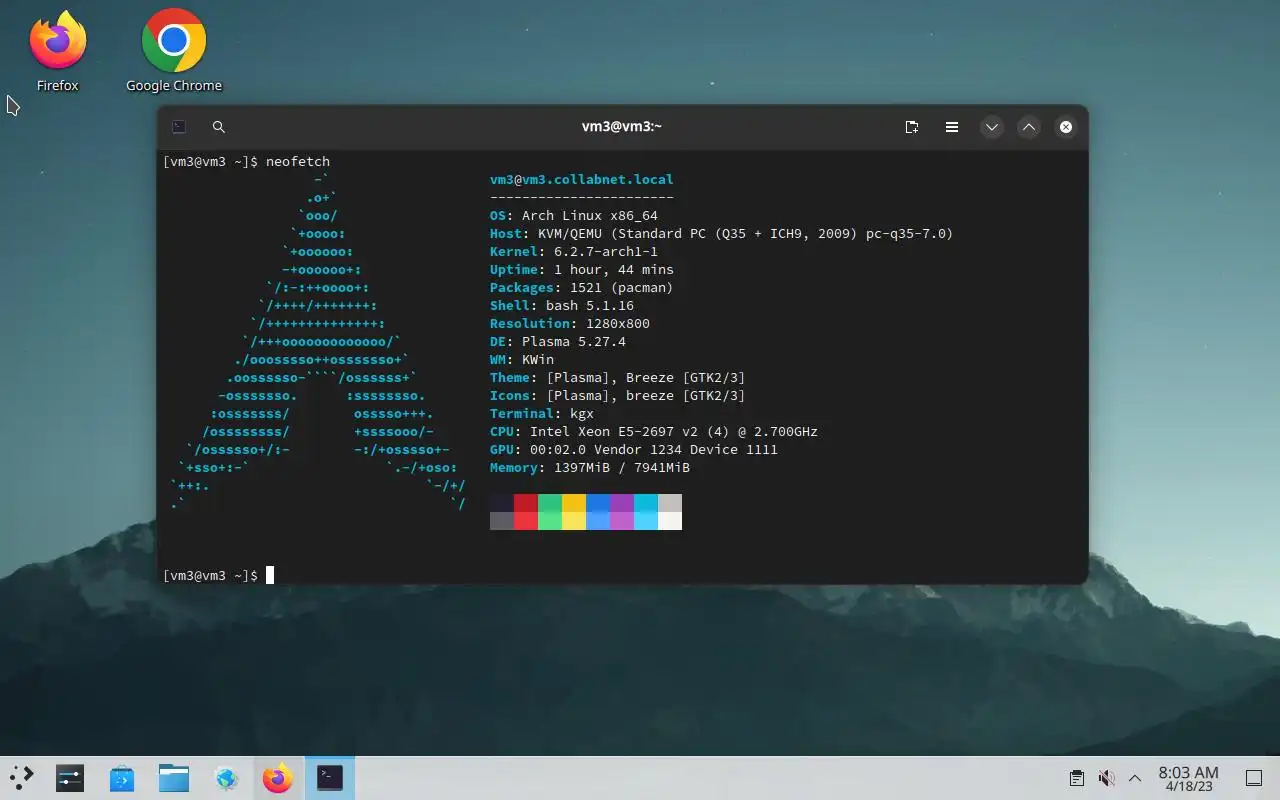Click the Arch Linux ASCII logo
This screenshot has height=800, width=1280.
coord(318,342)
